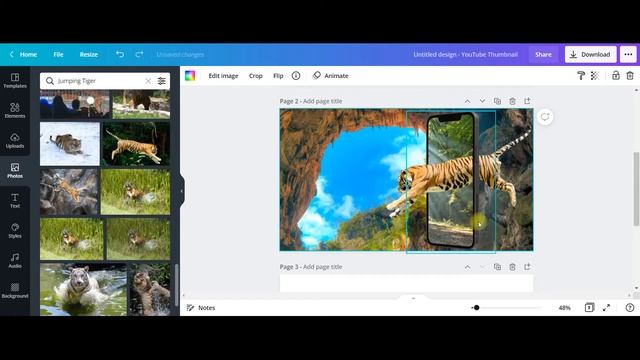Open the File menu

(58, 54)
